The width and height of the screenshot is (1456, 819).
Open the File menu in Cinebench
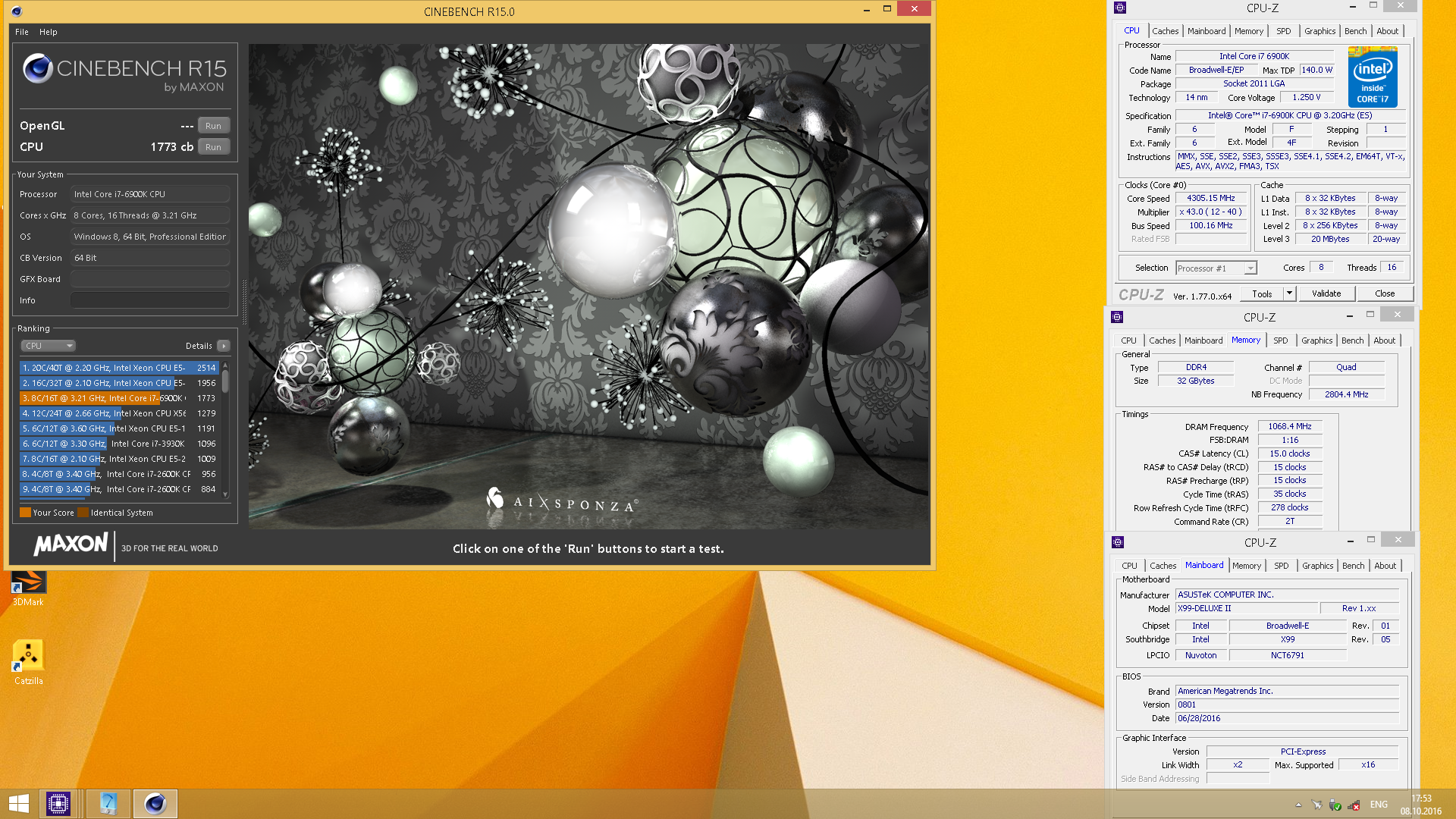(x=22, y=32)
